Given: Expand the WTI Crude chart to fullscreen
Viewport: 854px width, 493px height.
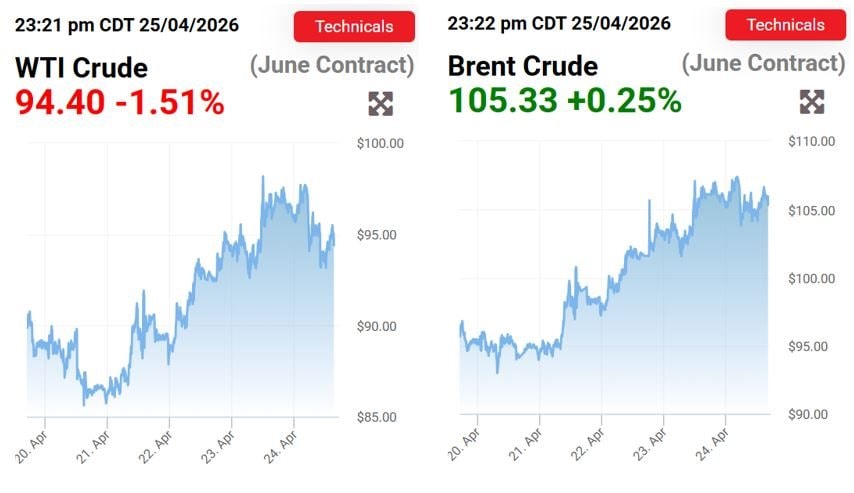Looking at the screenshot, I should tap(381, 103).
